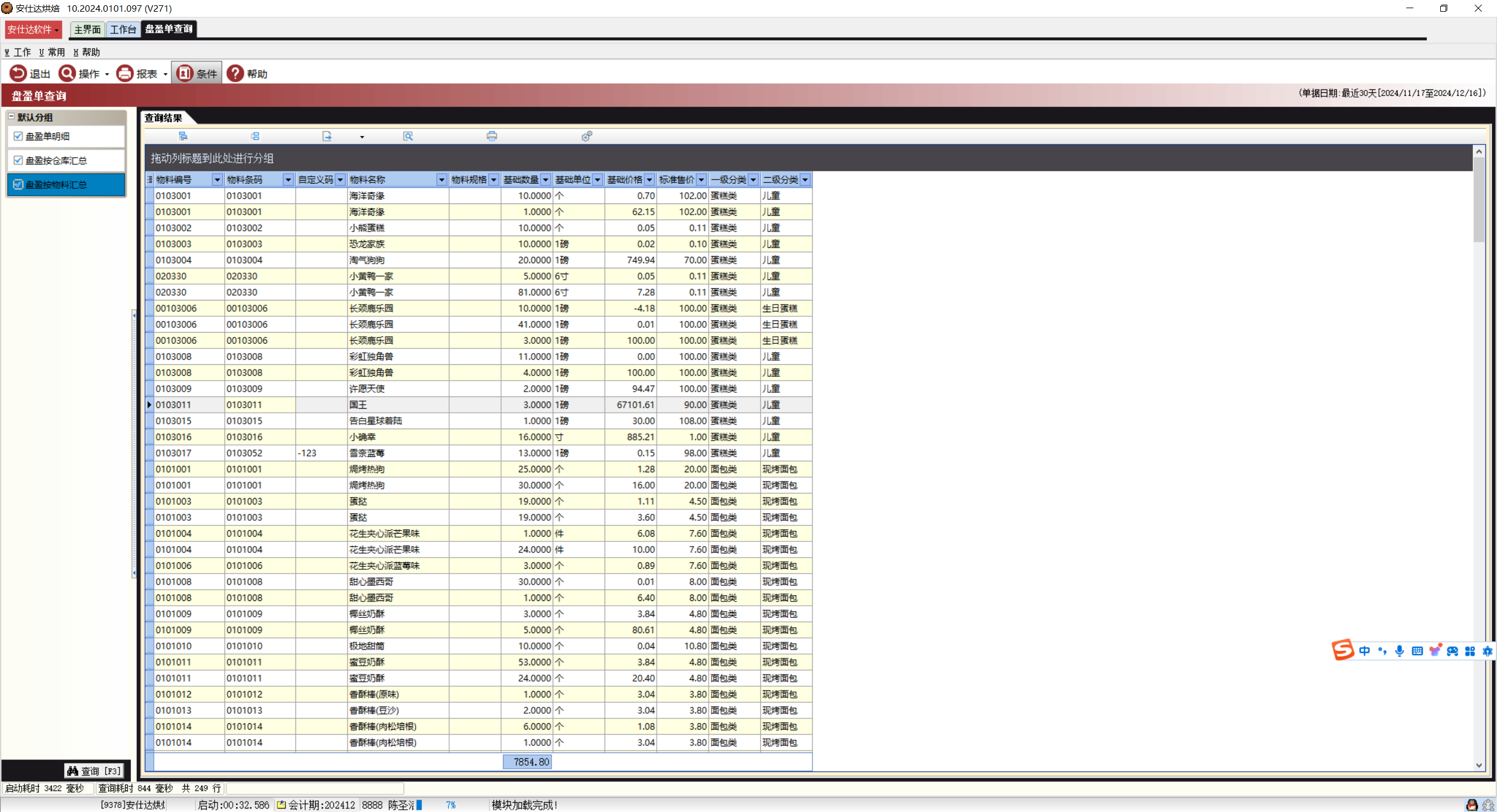Image resolution: width=1497 pixels, height=812 pixels.
Task: Click the 条件 condition toolbar button
Action: 196,73
